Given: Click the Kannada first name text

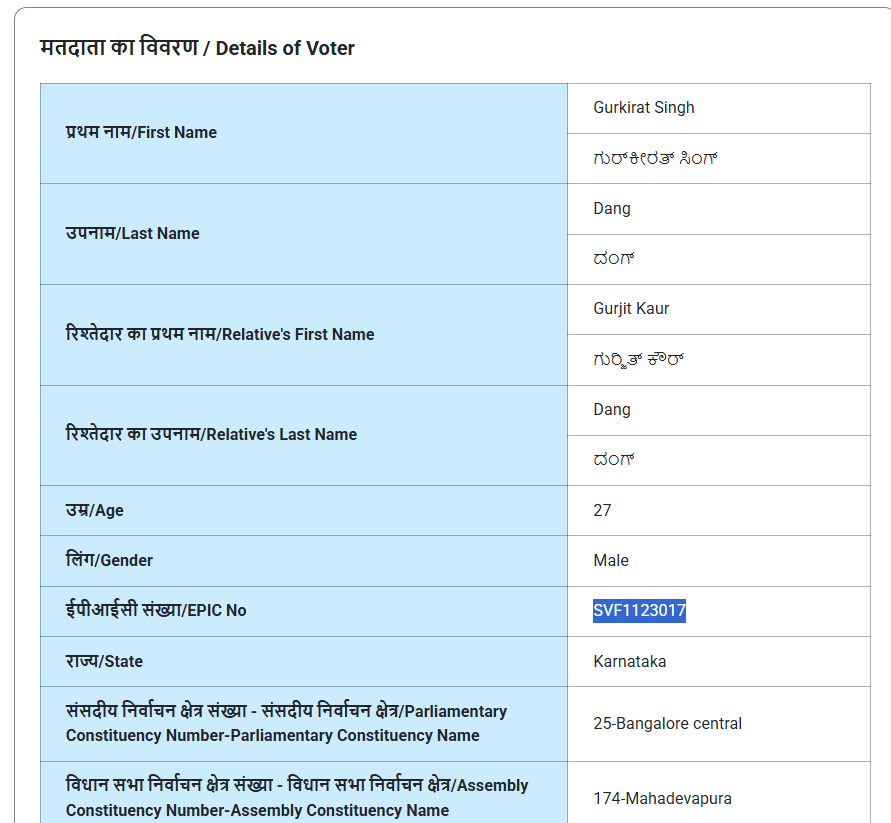Looking at the screenshot, I should [x=655, y=158].
